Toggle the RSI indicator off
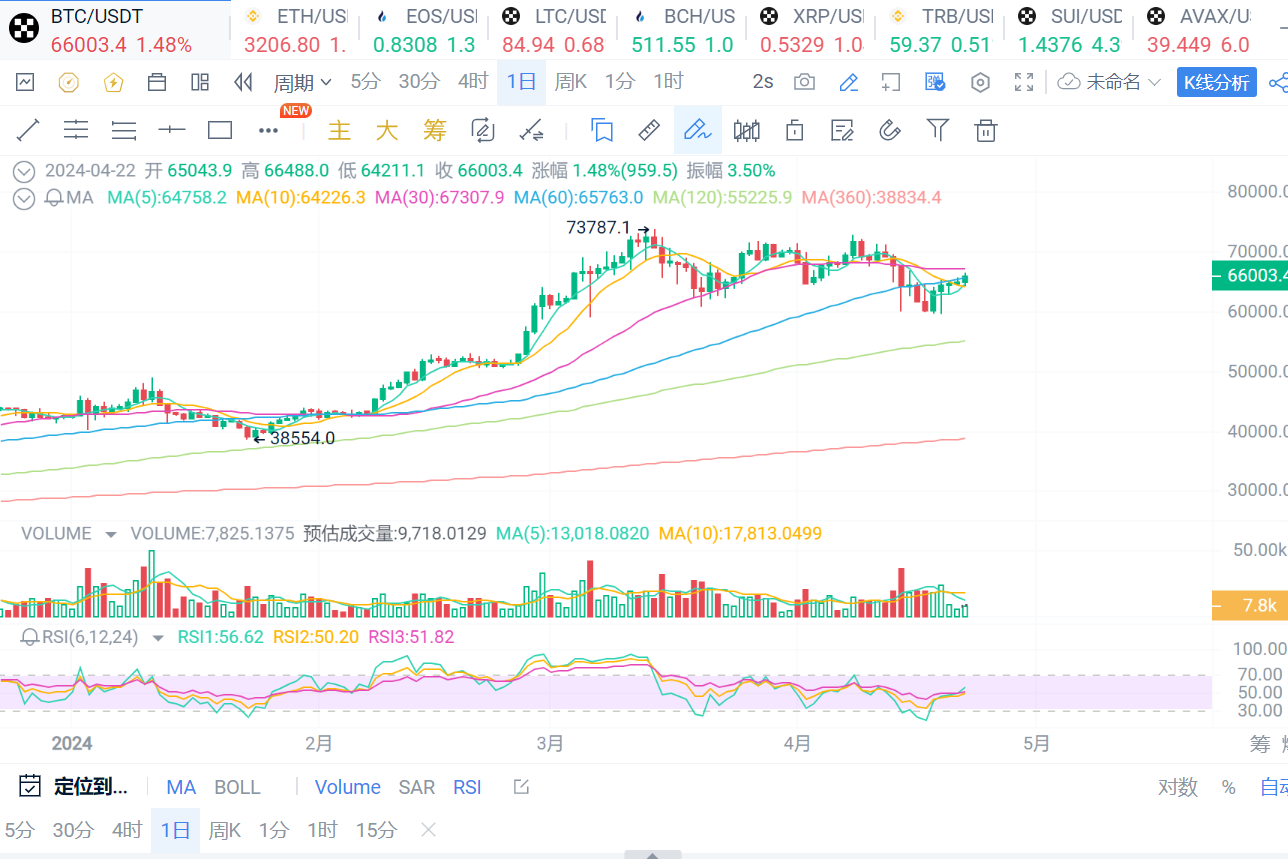1288x859 pixels. (467, 787)
